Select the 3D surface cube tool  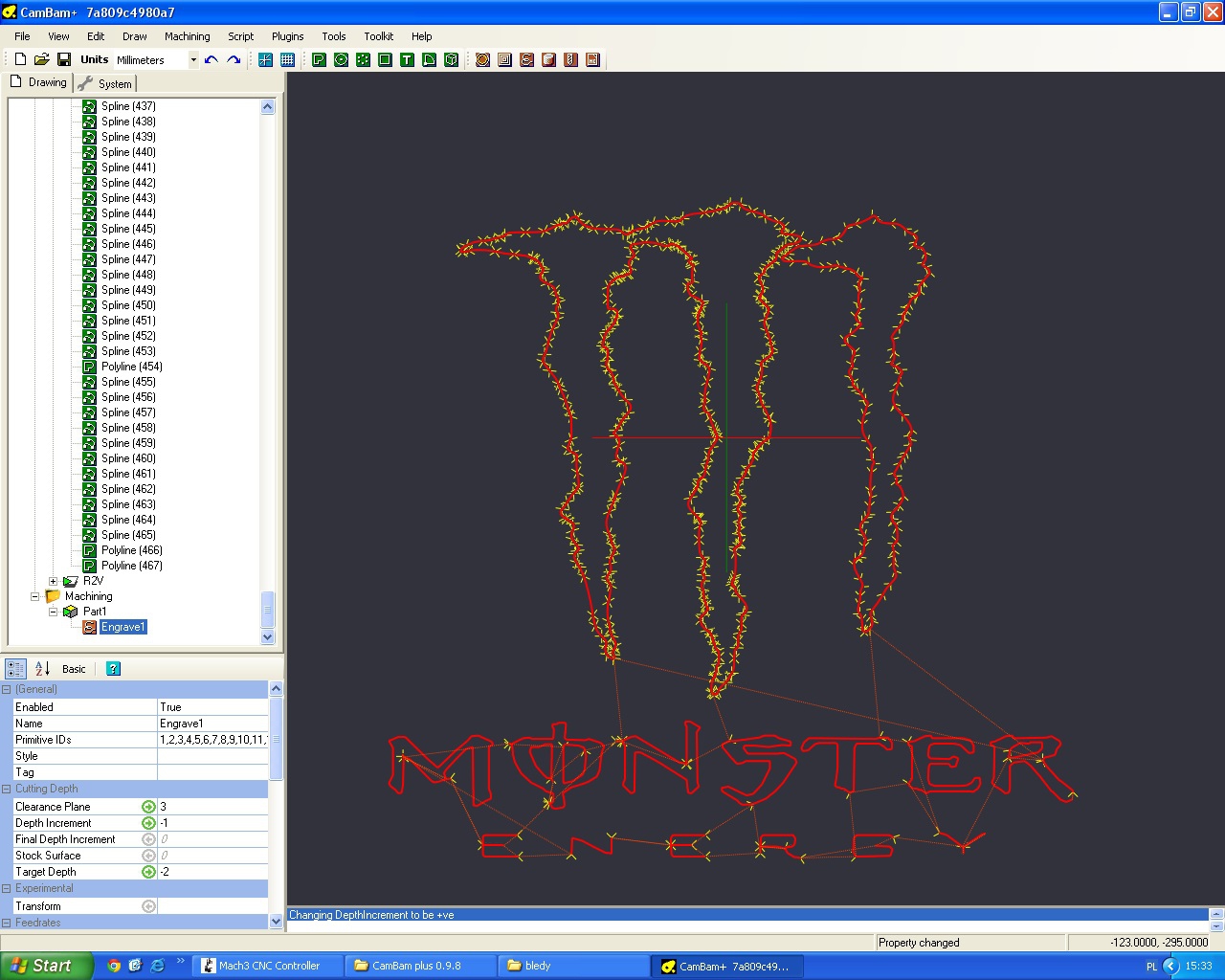pos(451,59)
